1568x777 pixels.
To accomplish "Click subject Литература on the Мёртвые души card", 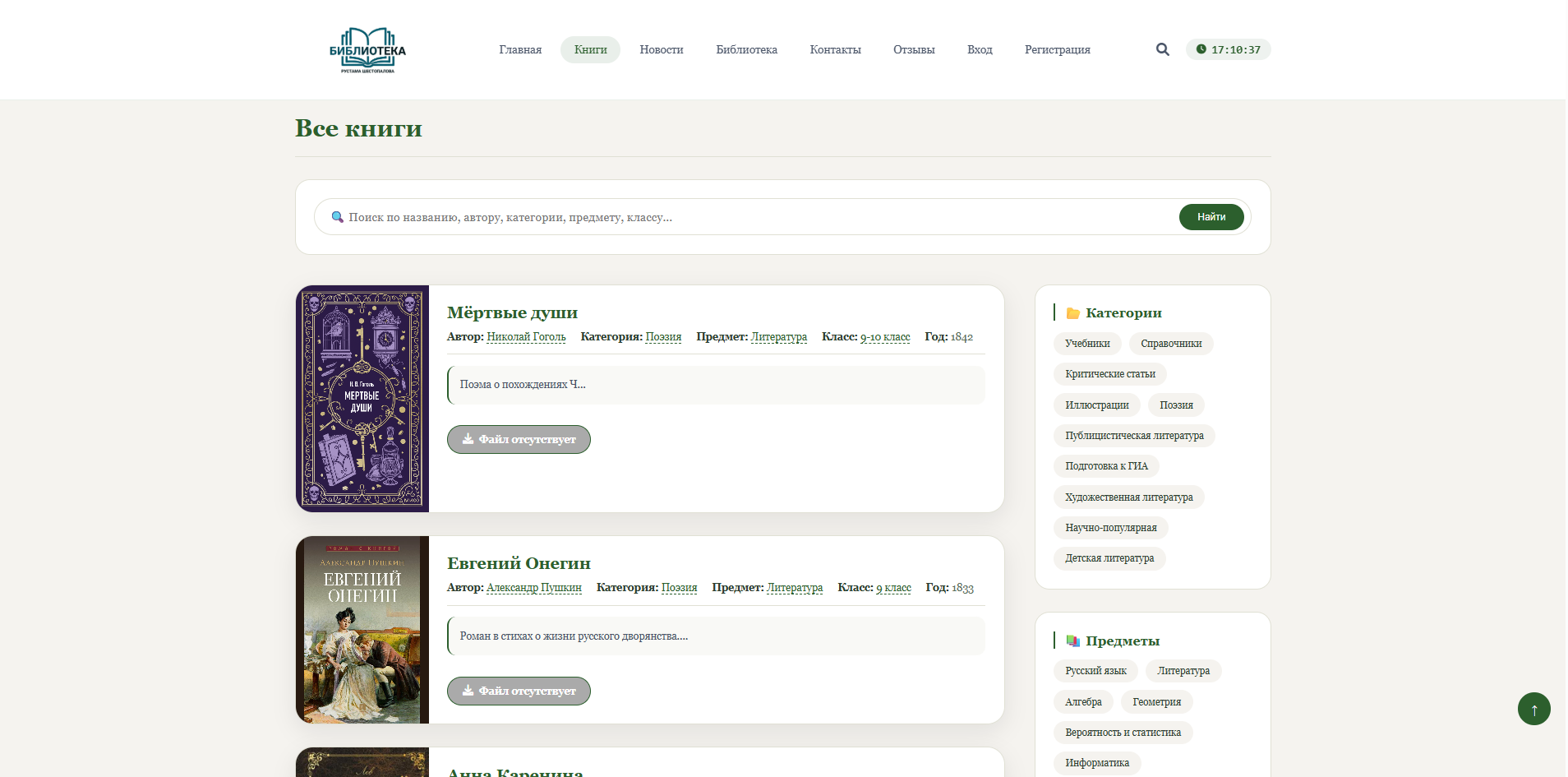I will 779,337.
